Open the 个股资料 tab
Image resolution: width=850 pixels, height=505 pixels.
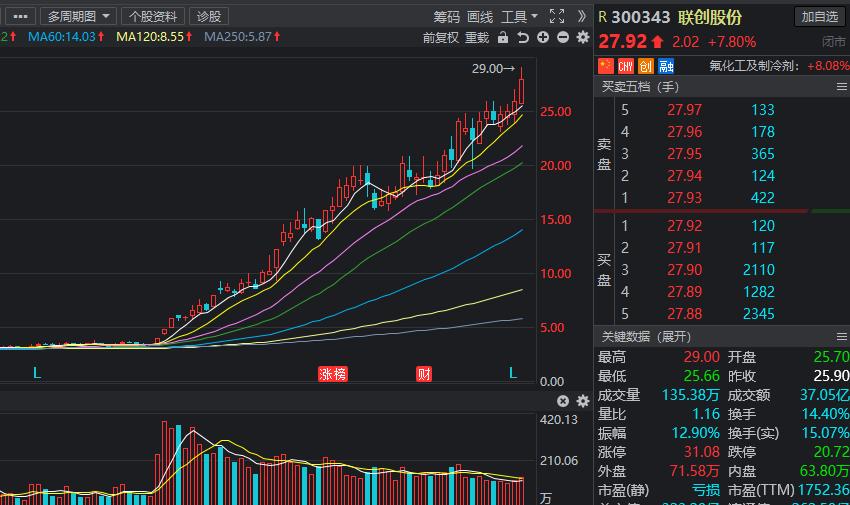pos(153,16)
